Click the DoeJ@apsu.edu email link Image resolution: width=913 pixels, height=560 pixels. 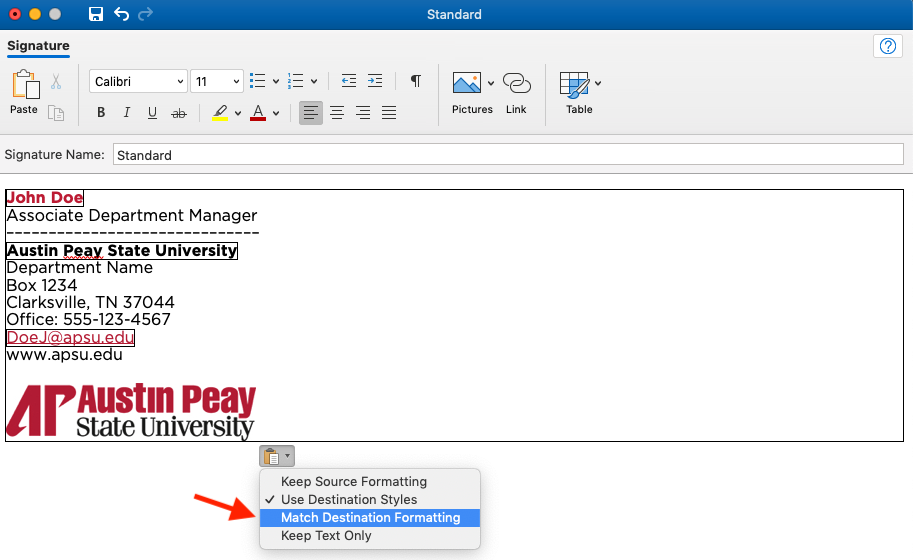point(70,338)
